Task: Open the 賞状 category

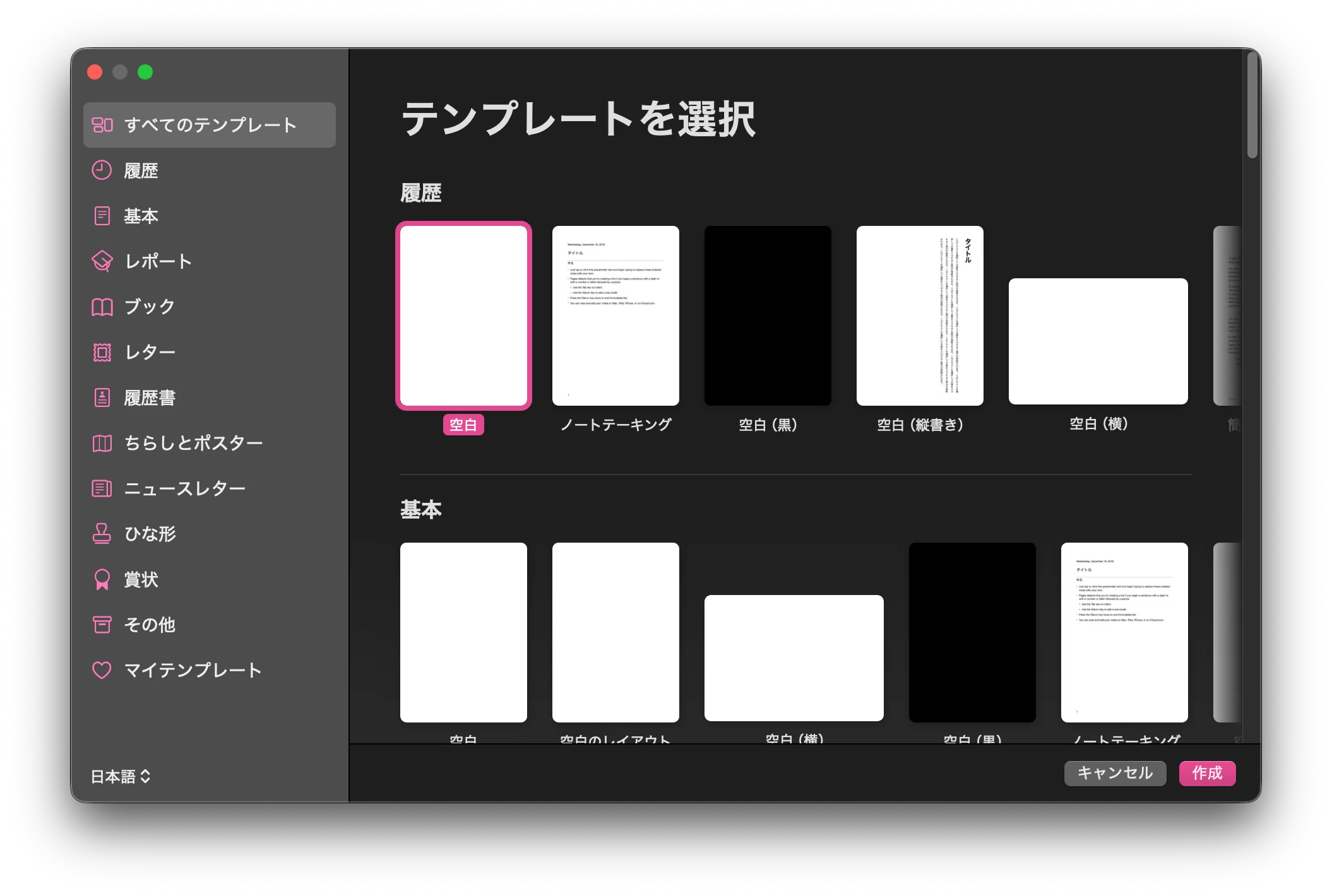Action: 210,579
